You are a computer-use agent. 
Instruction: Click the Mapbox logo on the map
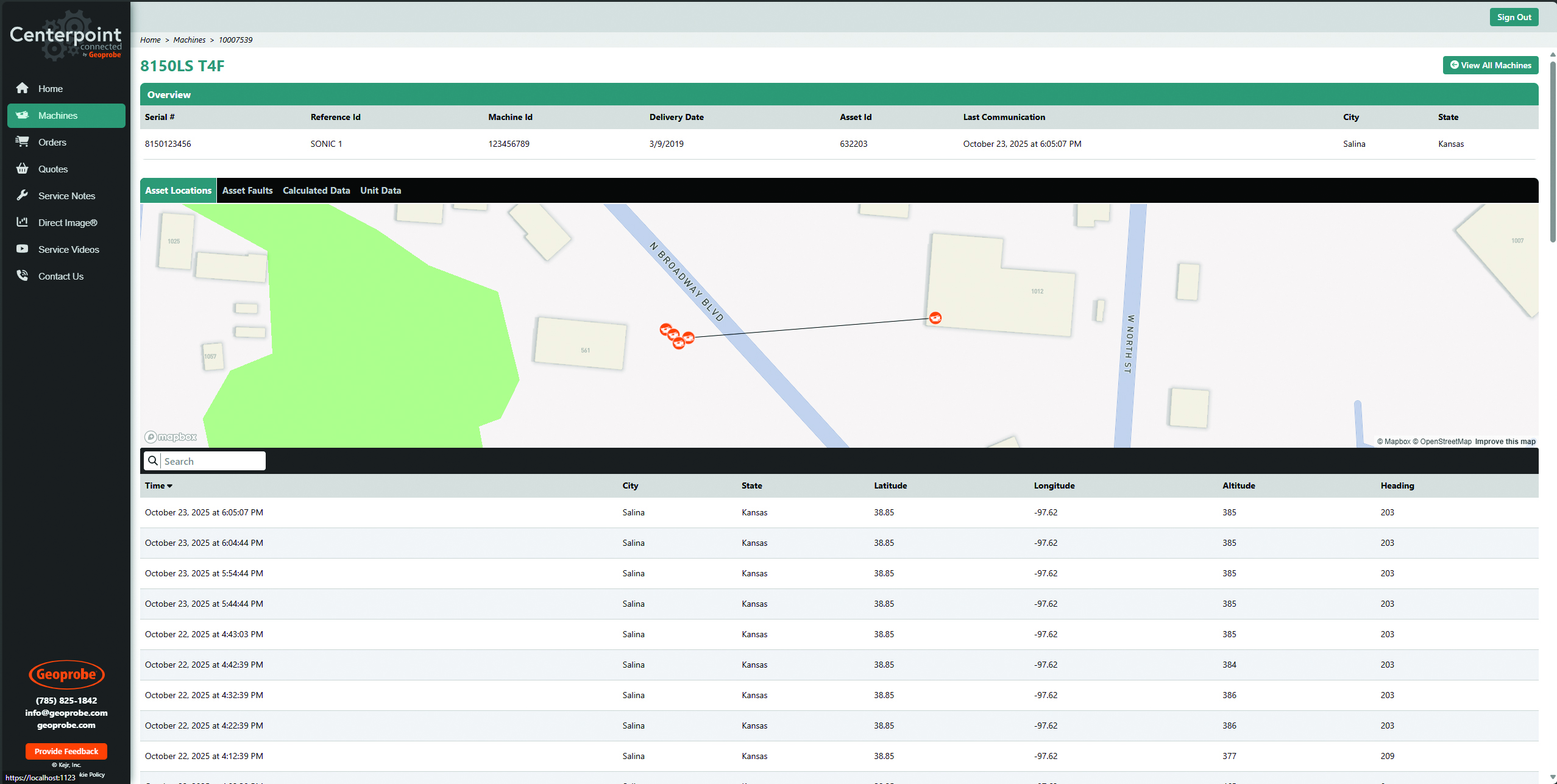click(171, 437)
